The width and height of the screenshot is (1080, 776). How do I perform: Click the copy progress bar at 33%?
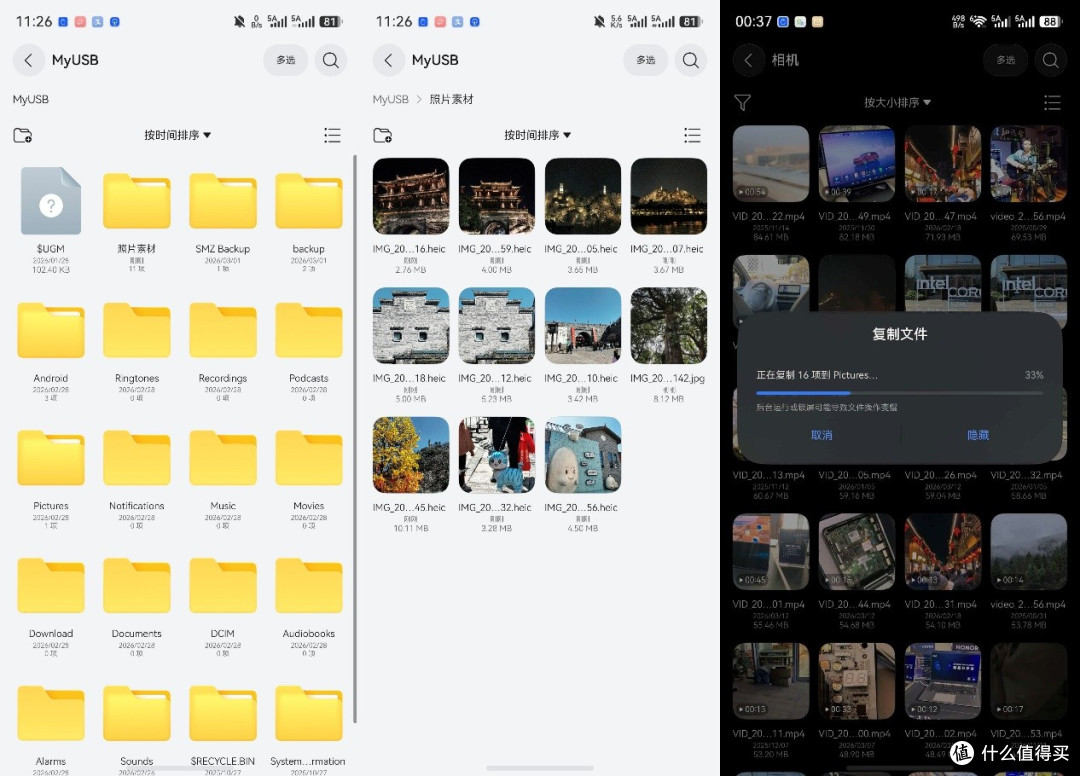900,393
